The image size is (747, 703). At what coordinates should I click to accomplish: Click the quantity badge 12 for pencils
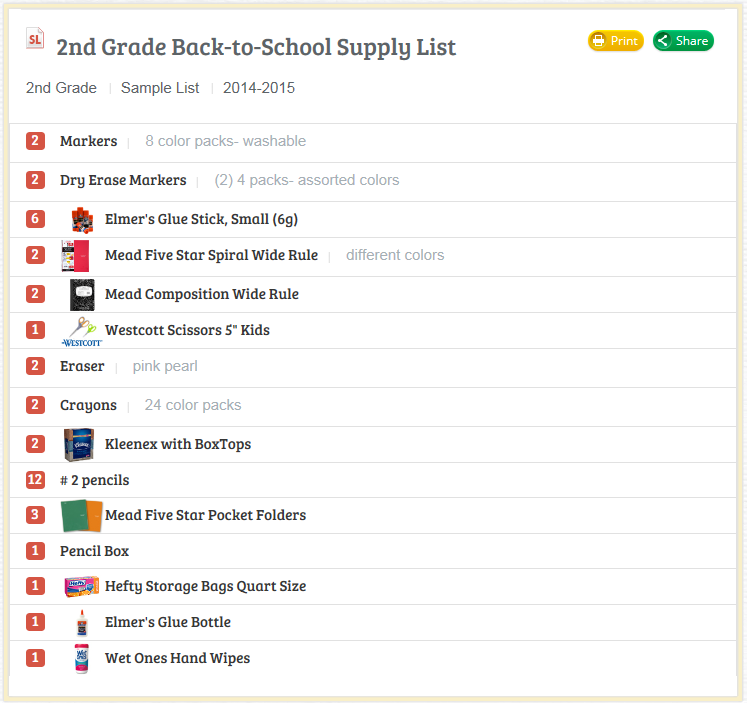[35, 480]
